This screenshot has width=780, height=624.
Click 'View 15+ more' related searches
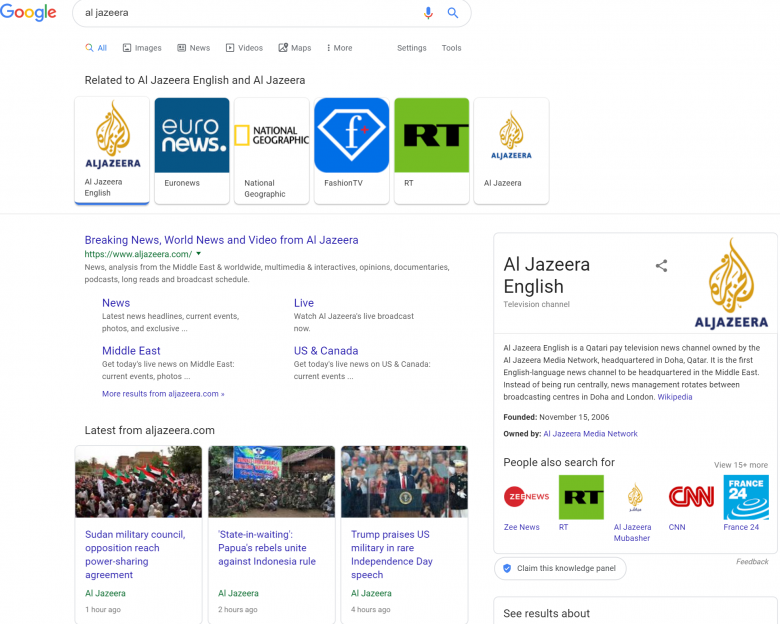[x=741, y=465]
